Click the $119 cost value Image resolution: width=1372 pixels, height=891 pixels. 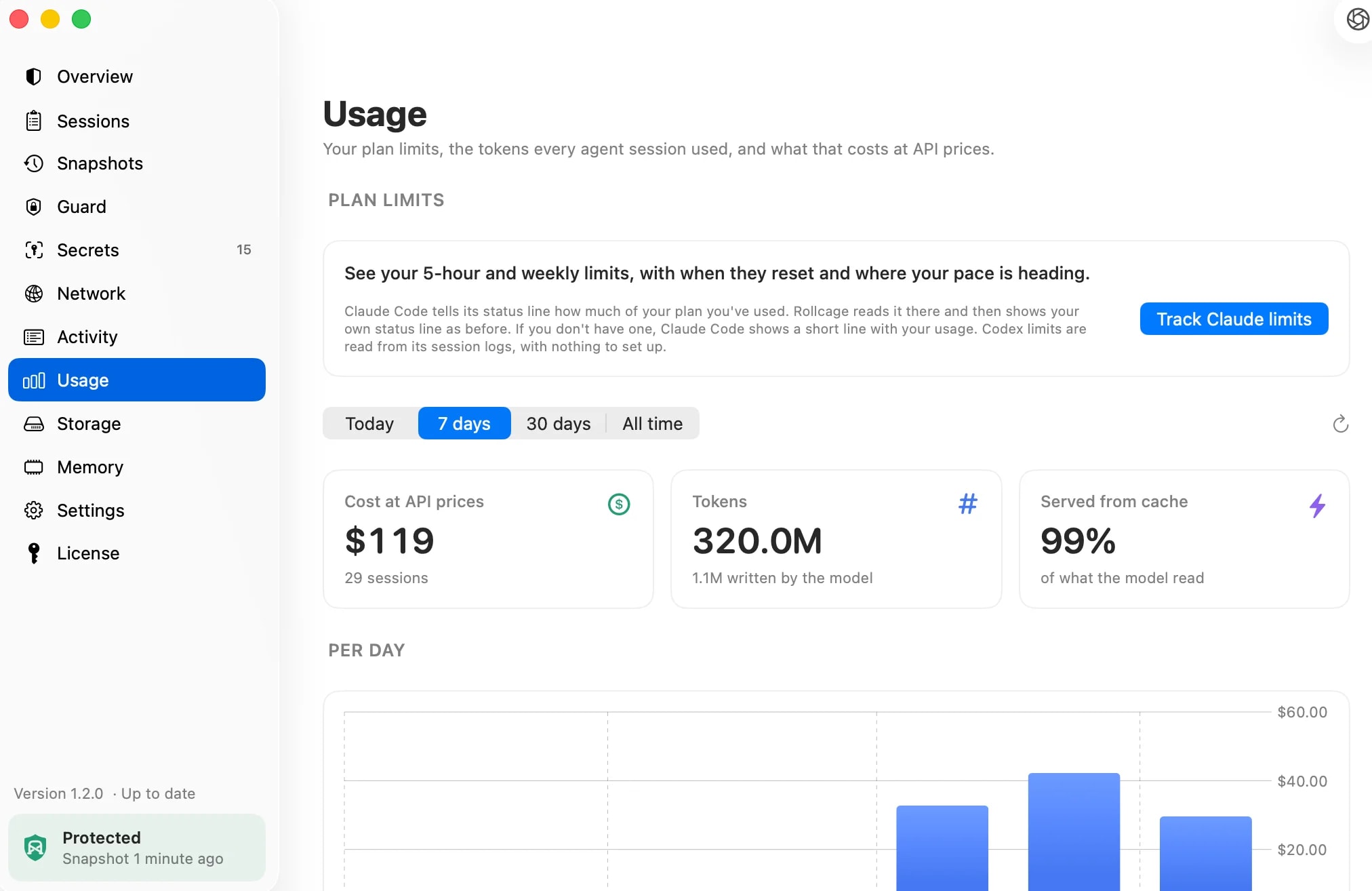pos(389,541)
